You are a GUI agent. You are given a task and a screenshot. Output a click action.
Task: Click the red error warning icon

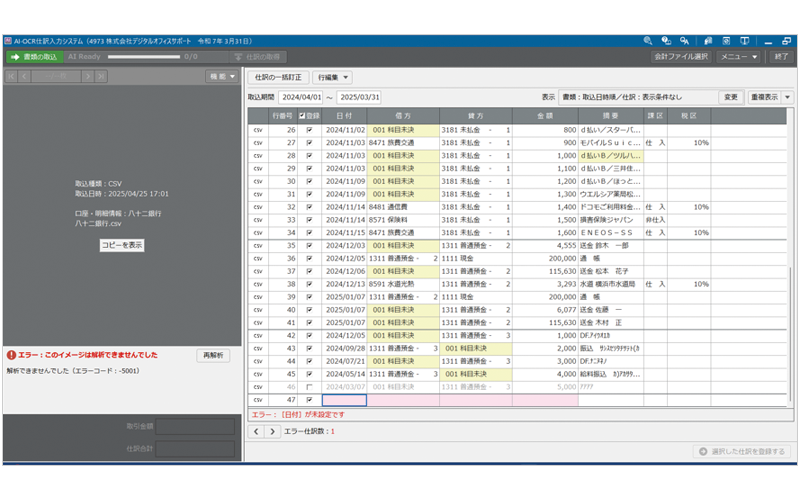(10, 355)
